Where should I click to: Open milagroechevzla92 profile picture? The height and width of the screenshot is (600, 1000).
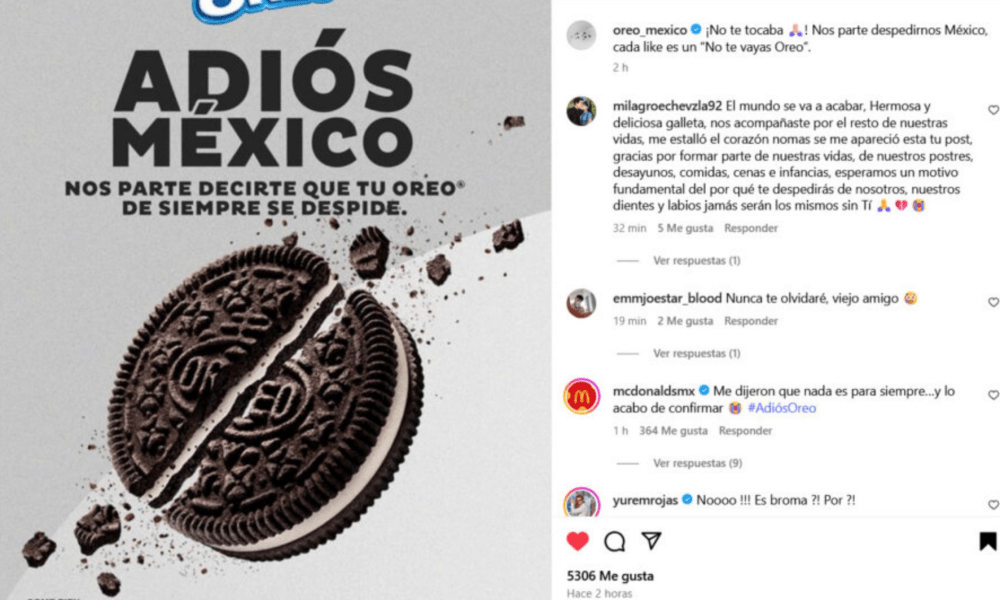point(582,112)
